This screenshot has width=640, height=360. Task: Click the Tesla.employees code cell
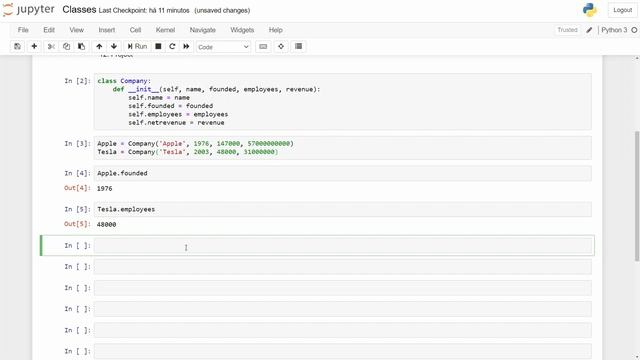(x=342, y=209)
